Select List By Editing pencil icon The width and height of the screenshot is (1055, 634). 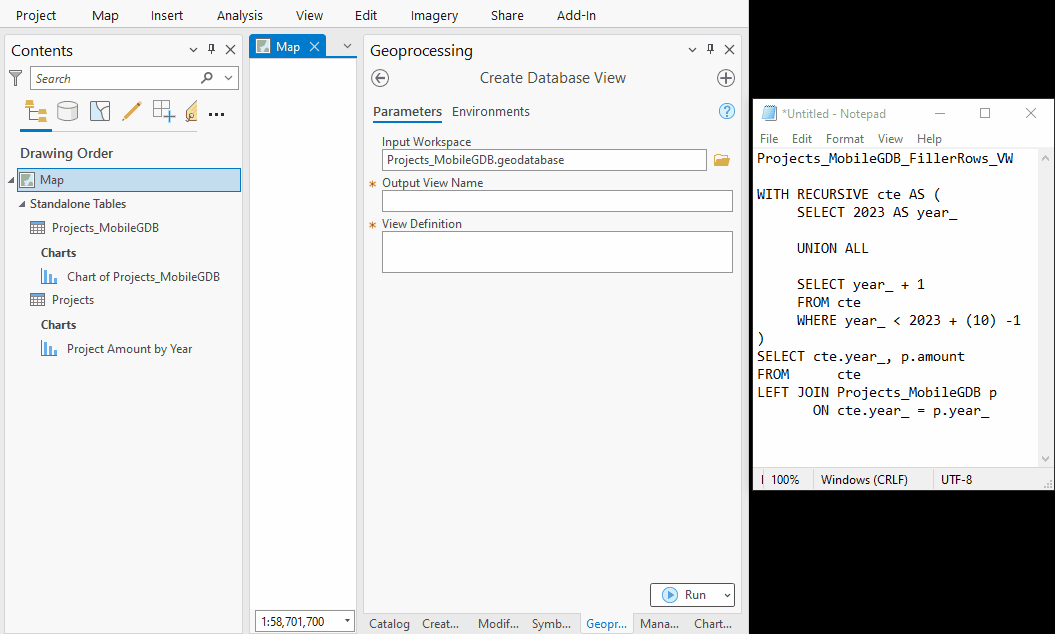tap(131, 111)
